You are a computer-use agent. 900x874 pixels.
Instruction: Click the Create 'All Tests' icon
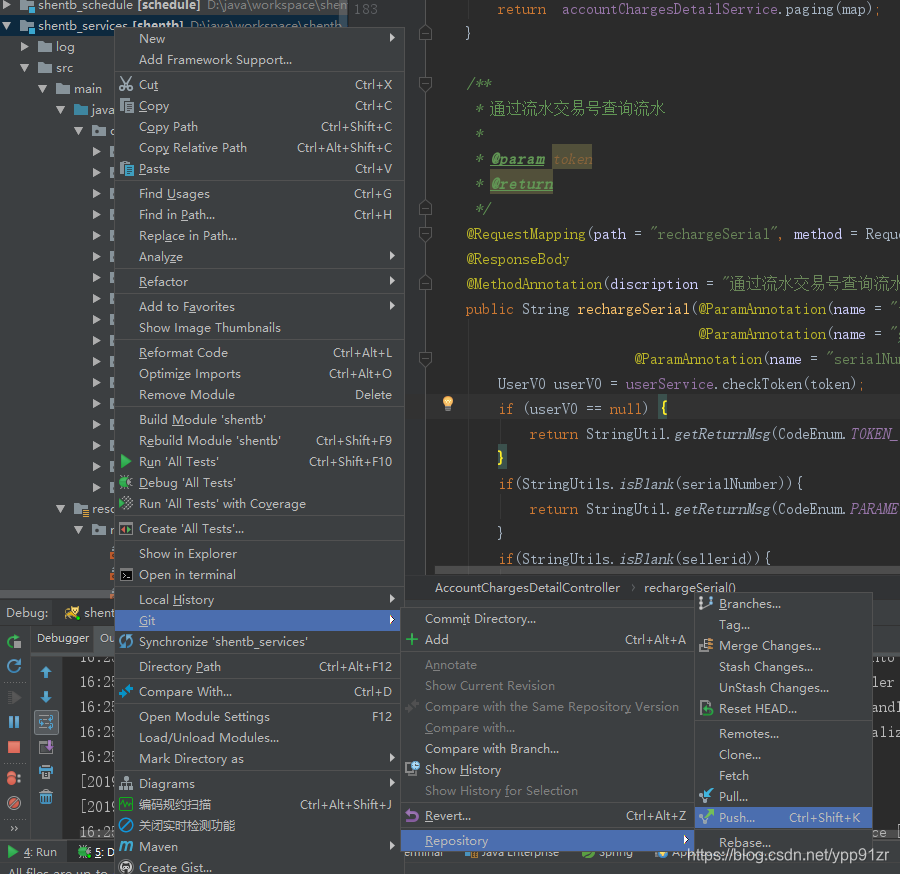pyautogui.click(x=126, y=529)
